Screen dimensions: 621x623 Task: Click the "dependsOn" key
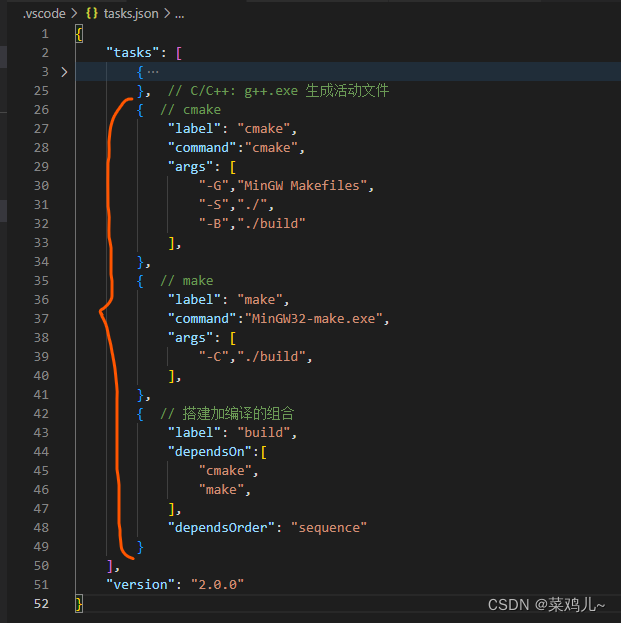[210, 452]
